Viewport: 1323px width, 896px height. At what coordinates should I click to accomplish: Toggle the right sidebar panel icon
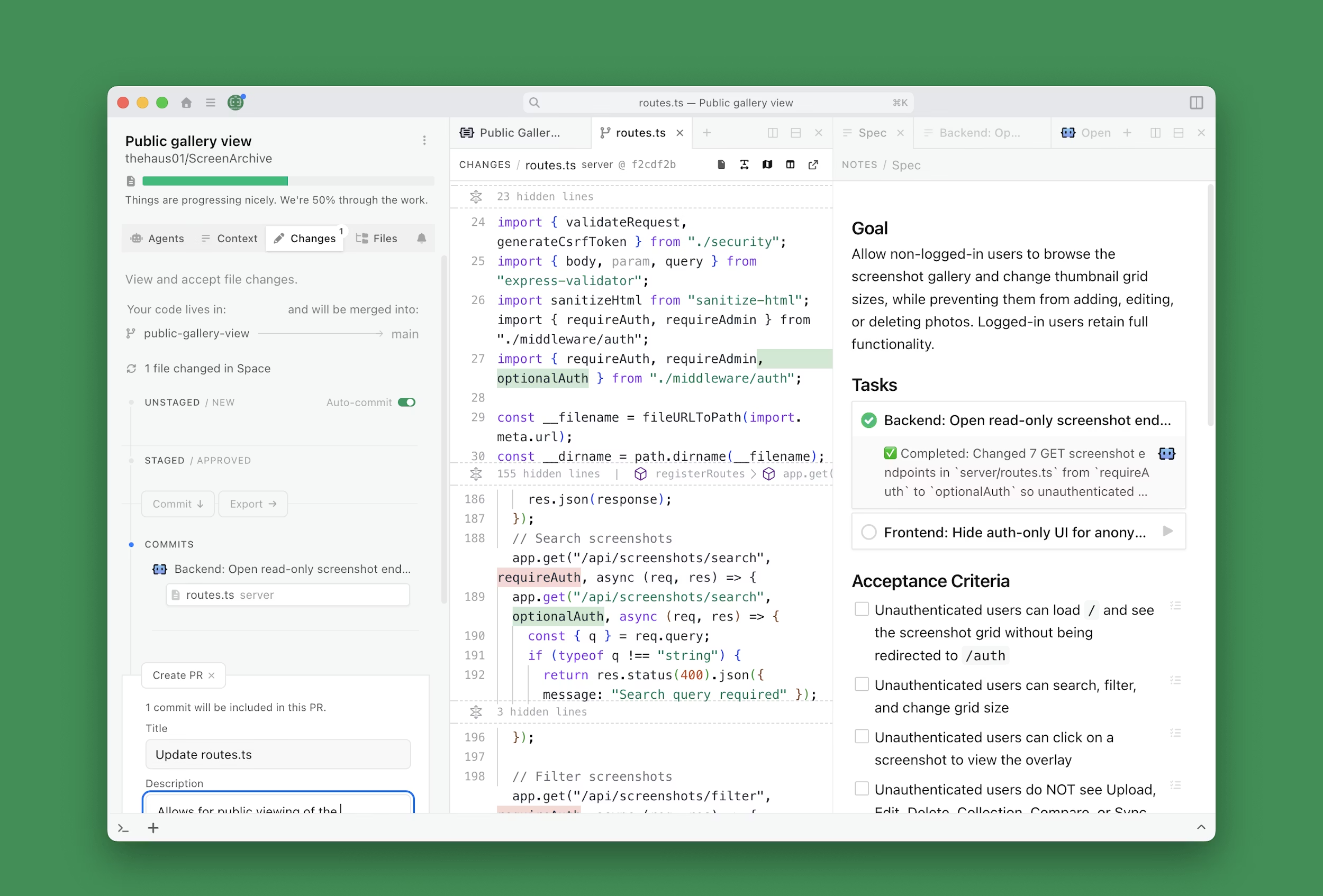click(1196, 103)
